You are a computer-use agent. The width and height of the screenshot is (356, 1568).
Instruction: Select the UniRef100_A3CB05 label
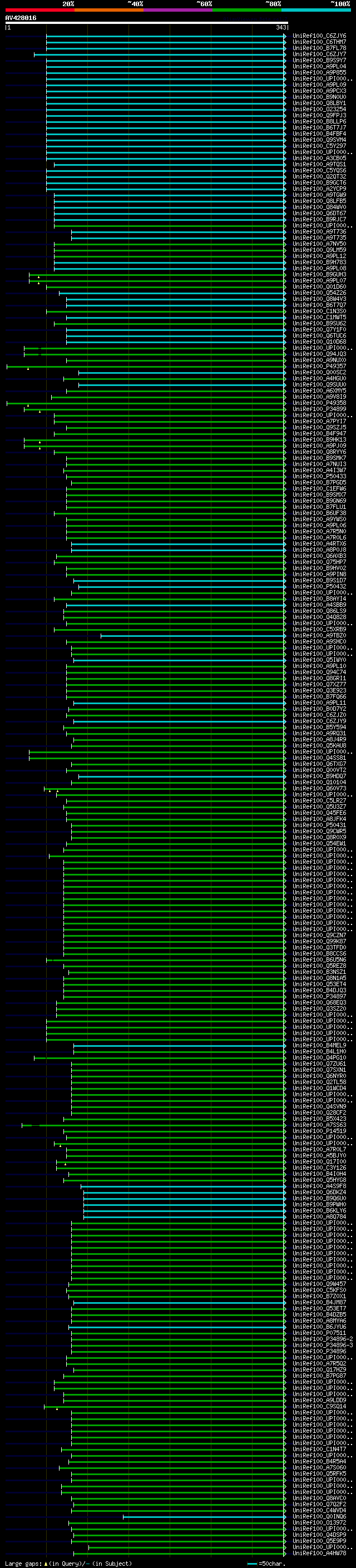[319, 159]
